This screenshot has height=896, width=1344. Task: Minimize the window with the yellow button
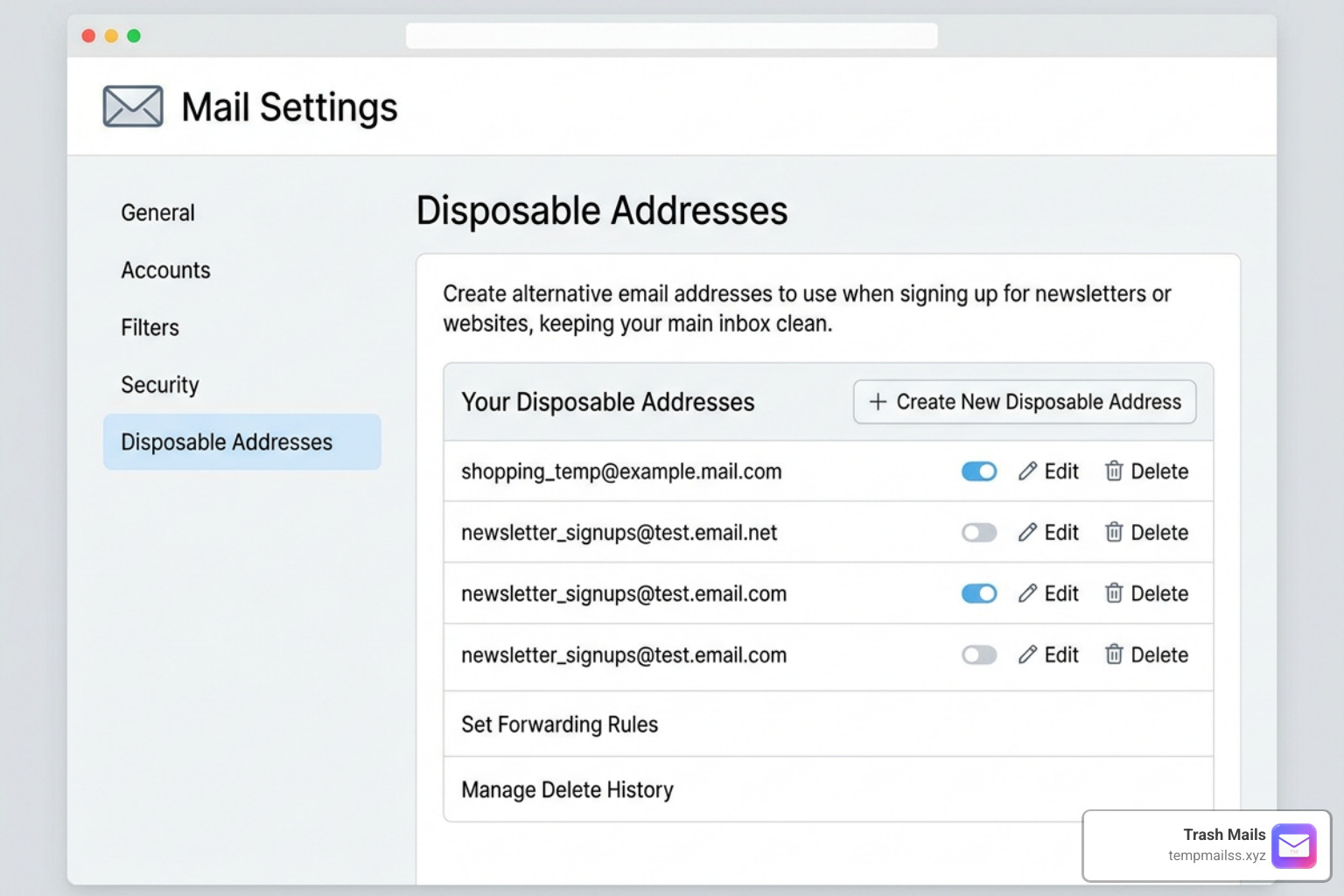[x=111, y=36]
